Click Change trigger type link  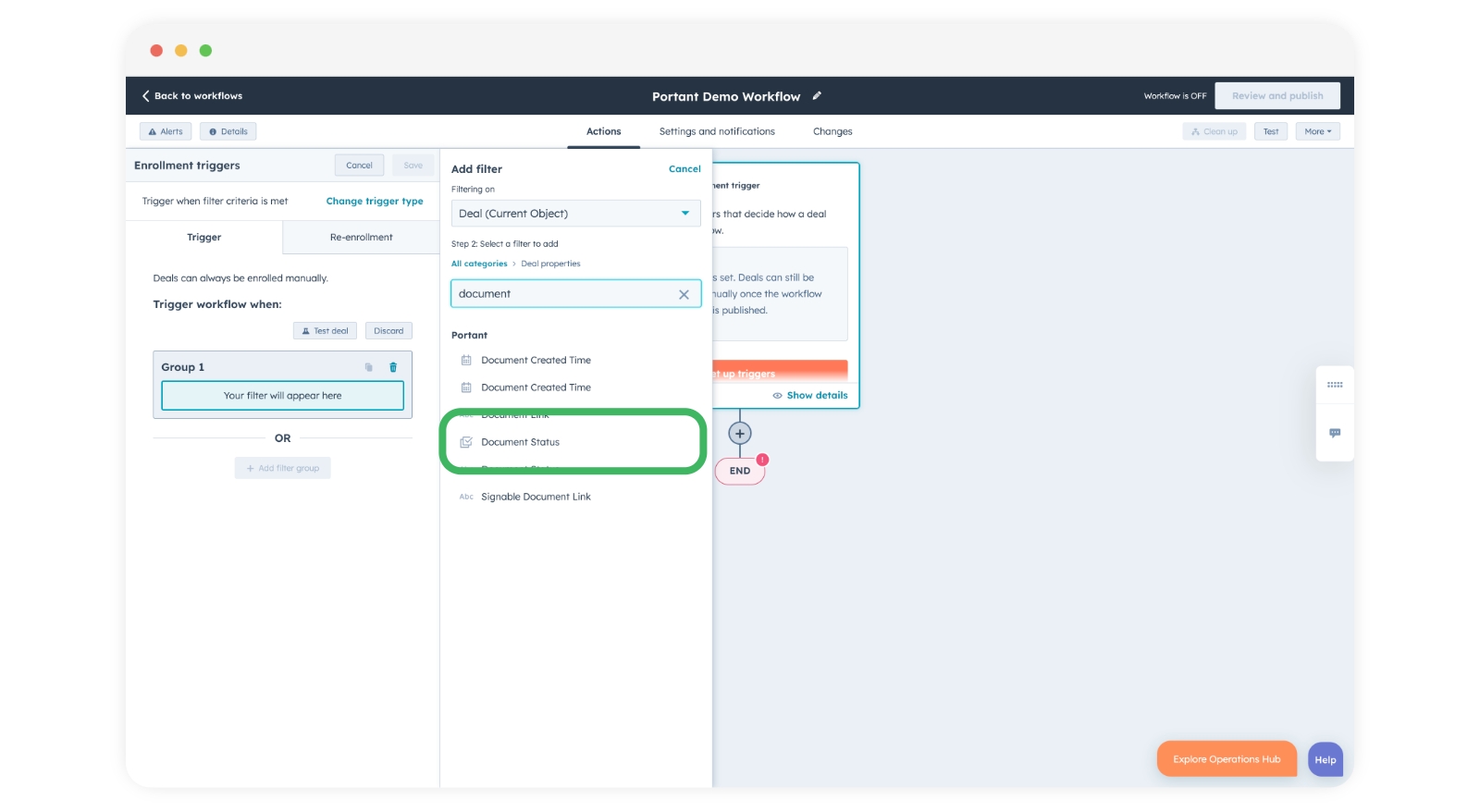(x=374, y=202)
